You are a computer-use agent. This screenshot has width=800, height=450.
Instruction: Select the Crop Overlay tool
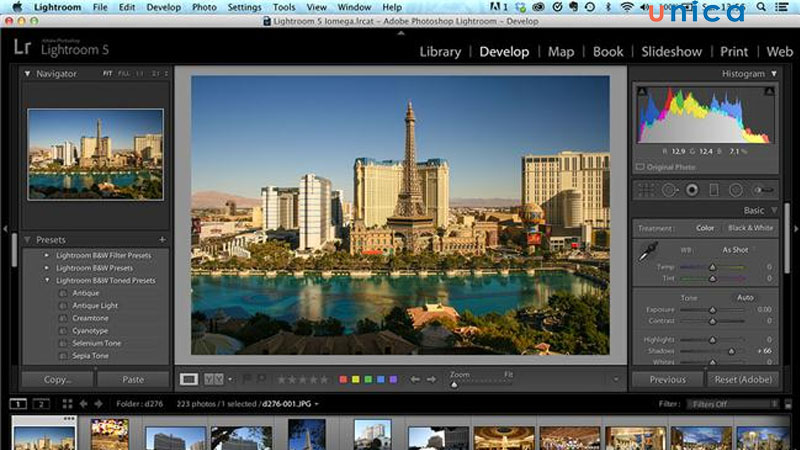[646, 190]
